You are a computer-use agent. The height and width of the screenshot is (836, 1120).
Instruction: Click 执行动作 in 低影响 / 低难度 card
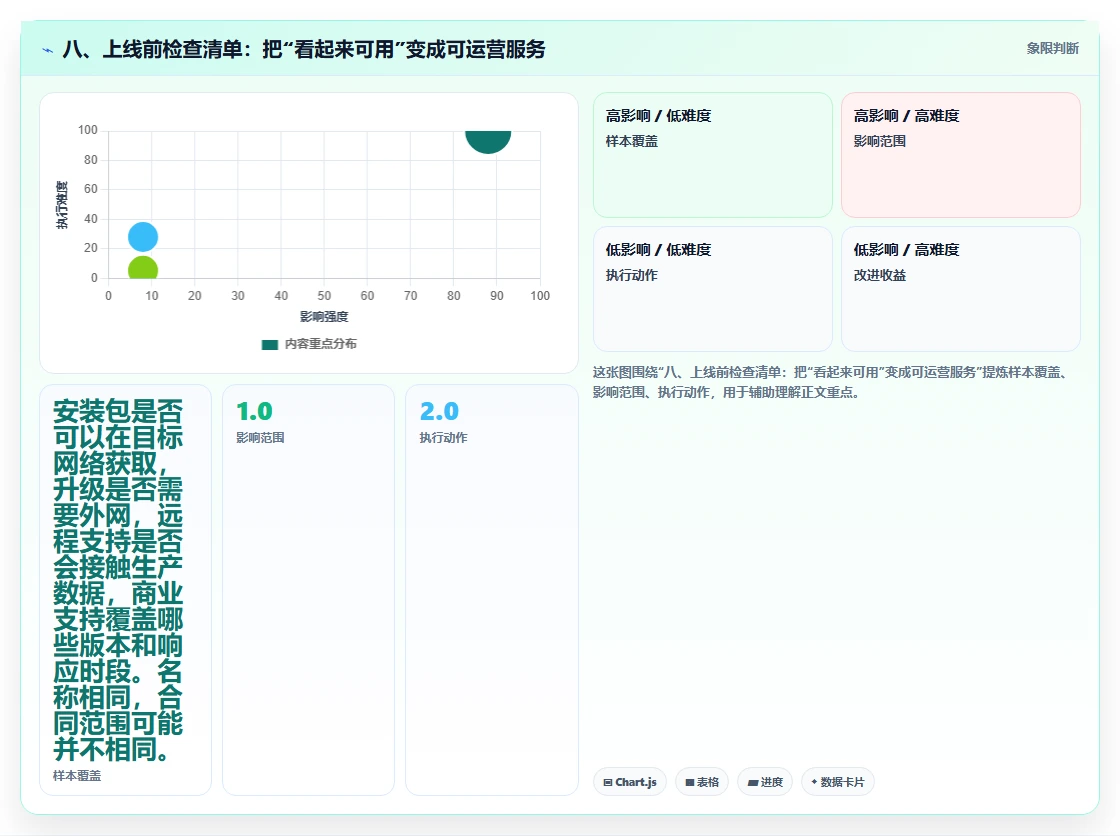(631, 276)
